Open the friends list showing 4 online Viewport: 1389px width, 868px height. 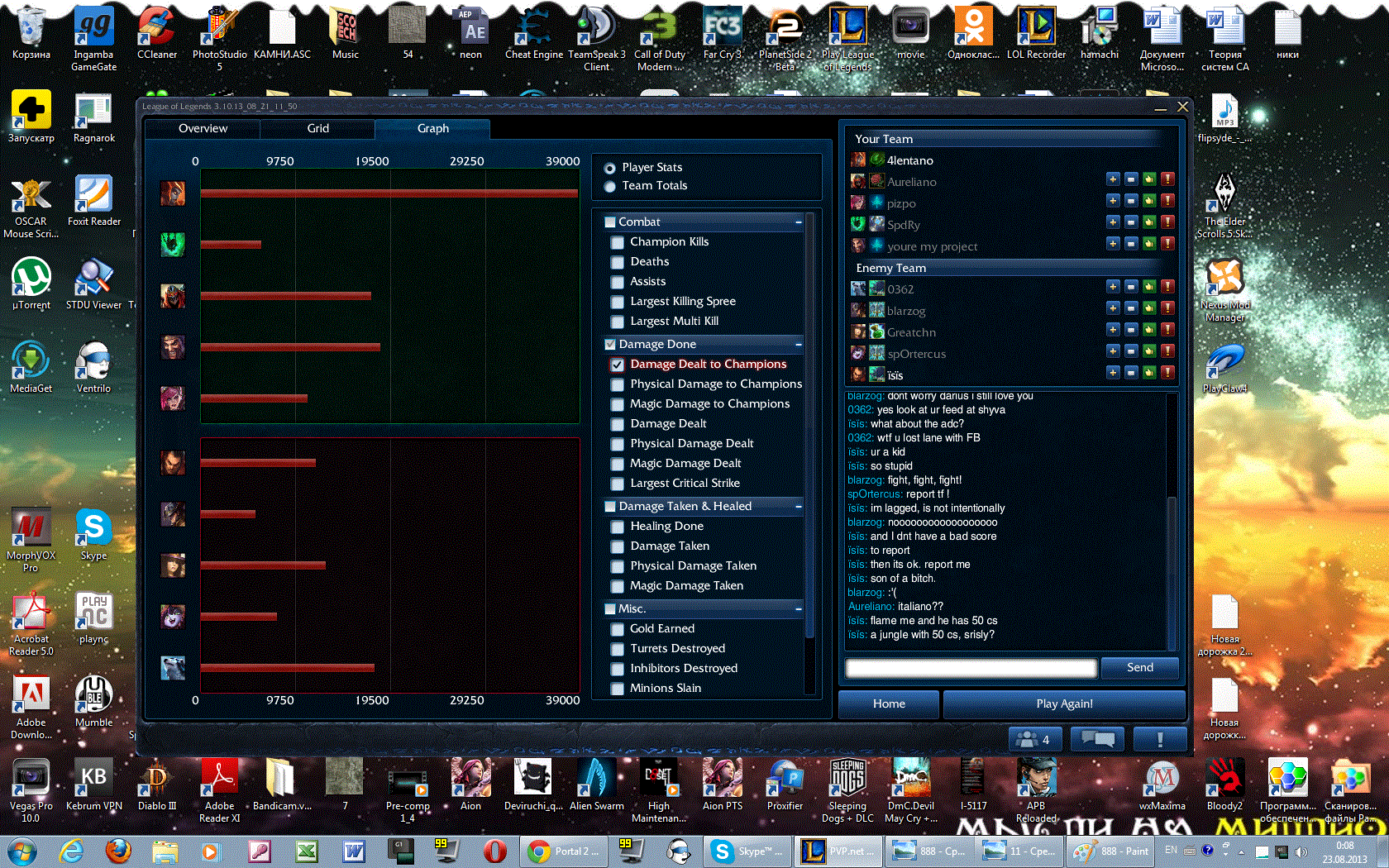click(1035, 739)
